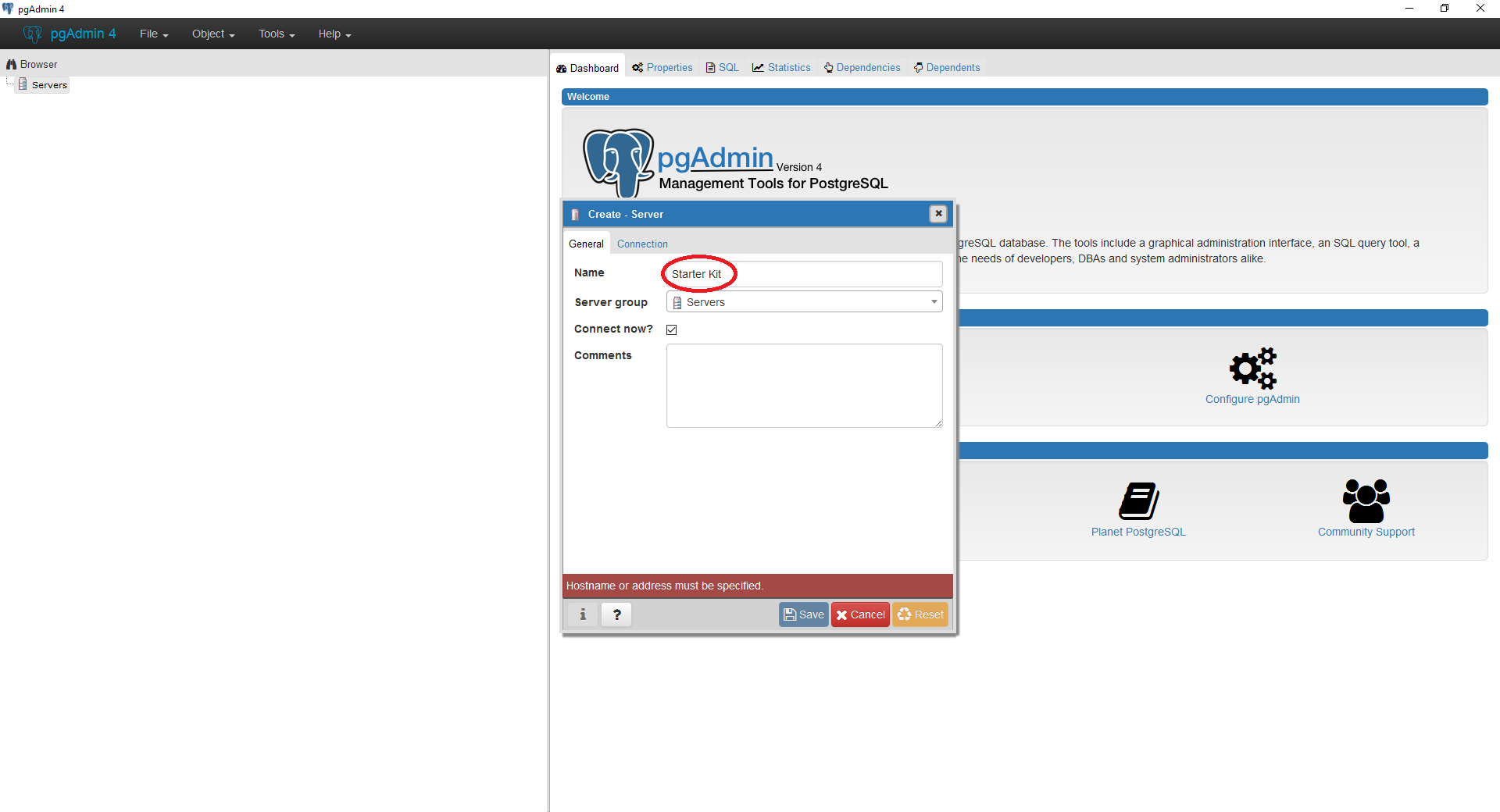Screen dimensions: 1500x812
Task: Click the pgAdmin 4 title text in header
Action: point(83,34)
